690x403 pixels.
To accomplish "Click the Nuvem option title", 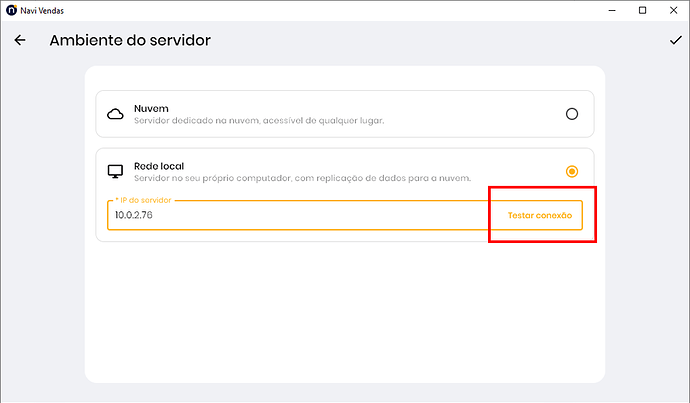I will [x=150, y=107].
